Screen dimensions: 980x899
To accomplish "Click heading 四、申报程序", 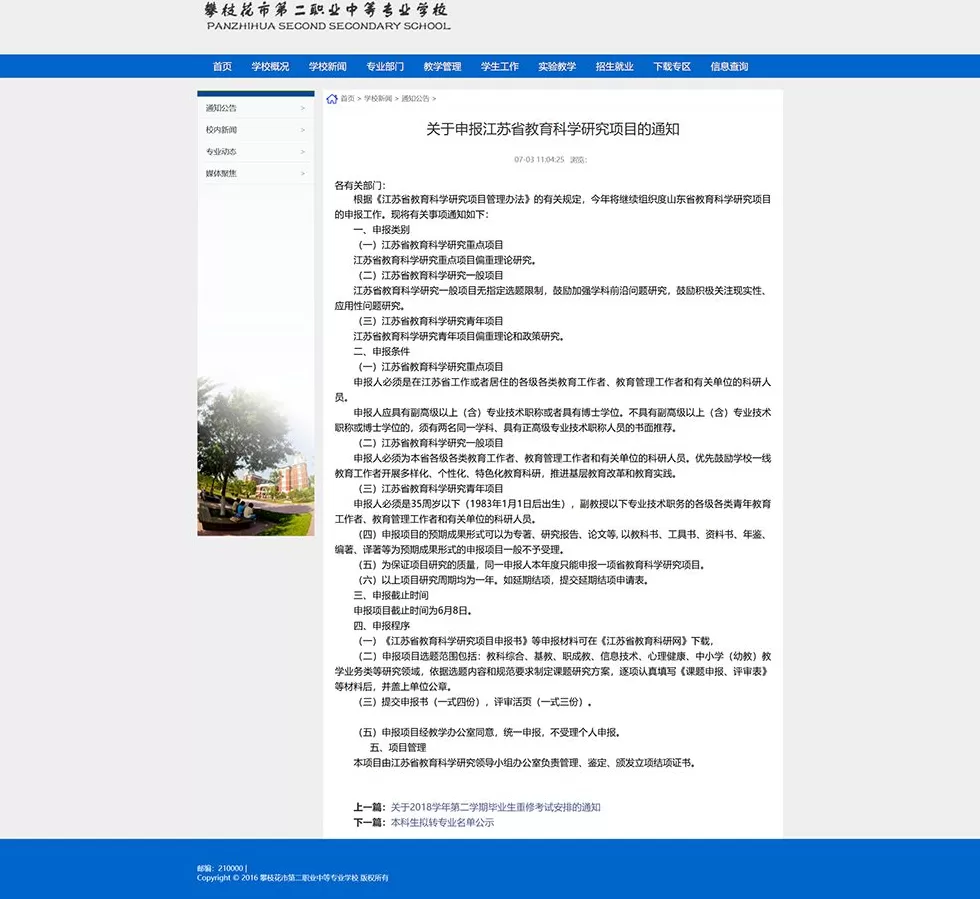I will pos(382,626).
